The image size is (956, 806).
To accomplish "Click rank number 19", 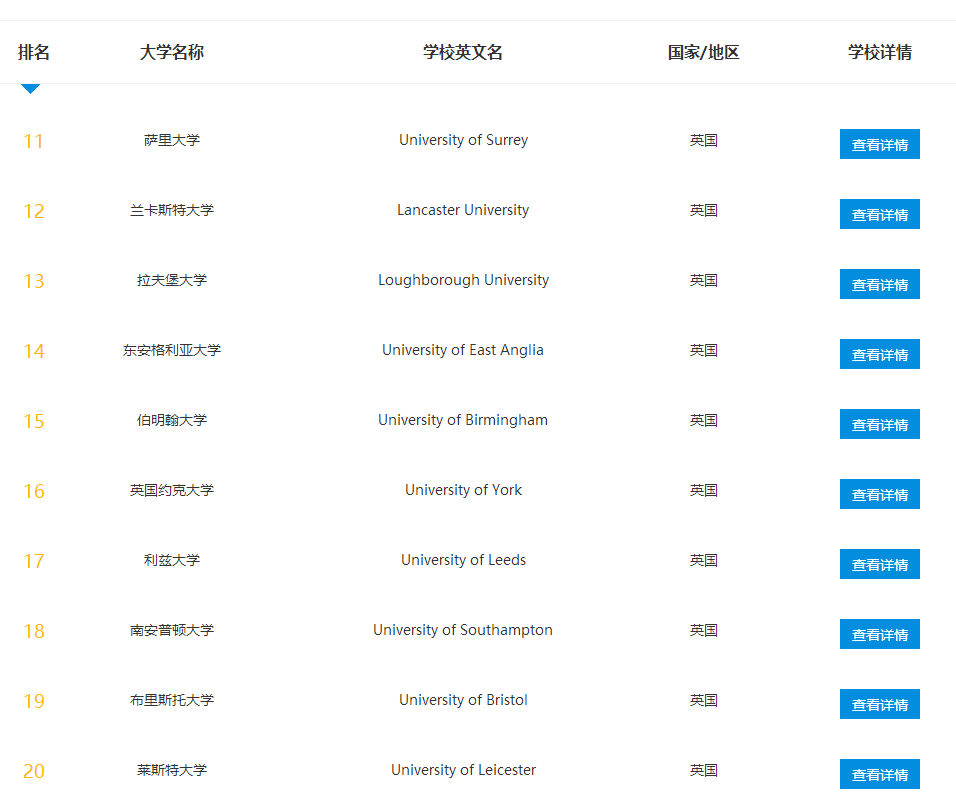I will pos(34,702).
